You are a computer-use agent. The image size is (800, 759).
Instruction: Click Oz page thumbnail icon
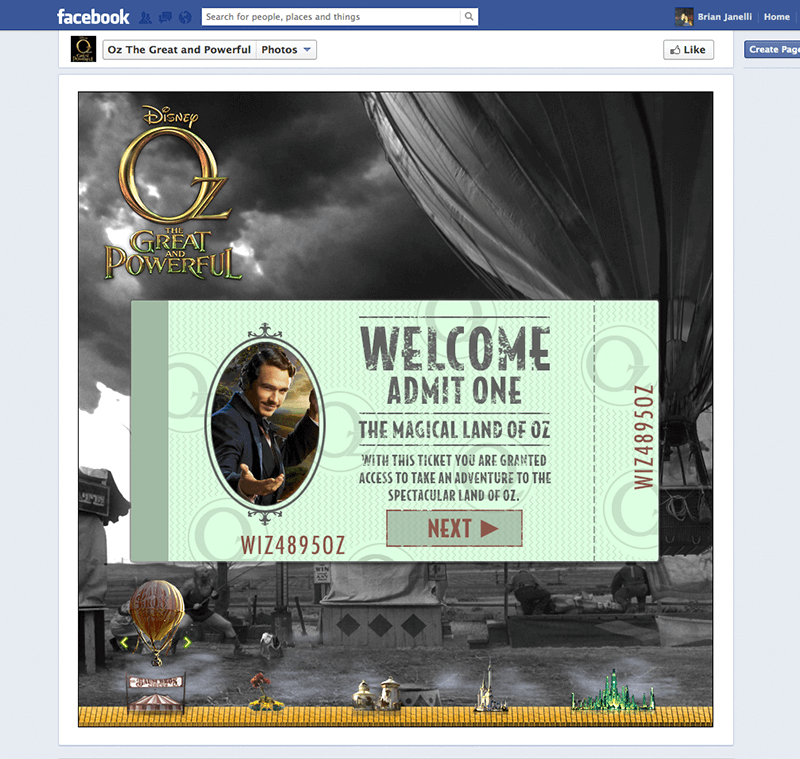click(x=83, y=49)
